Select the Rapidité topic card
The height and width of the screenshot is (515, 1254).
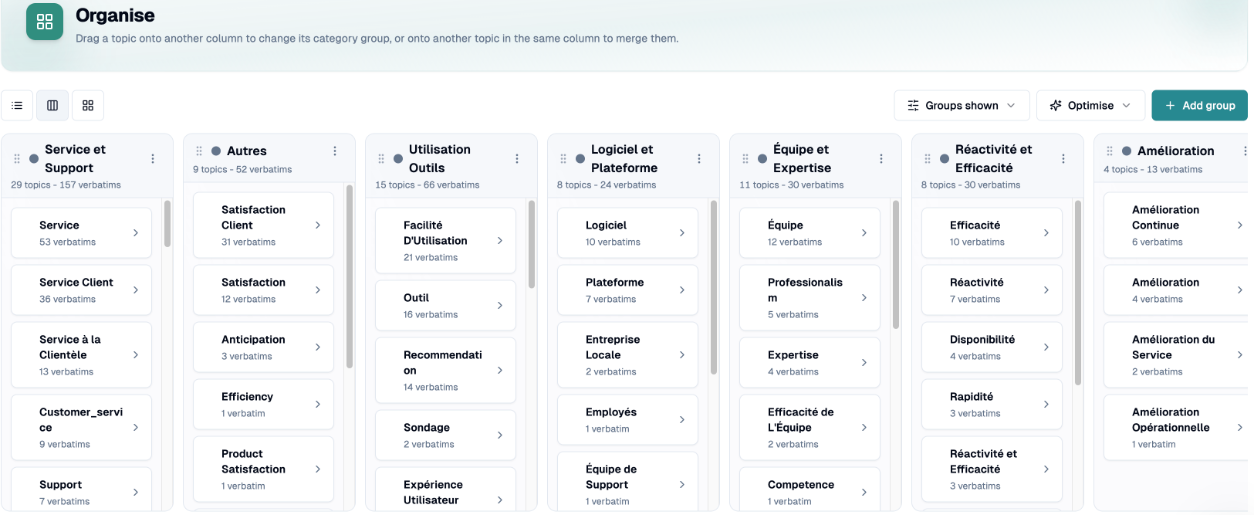[991, 404]
